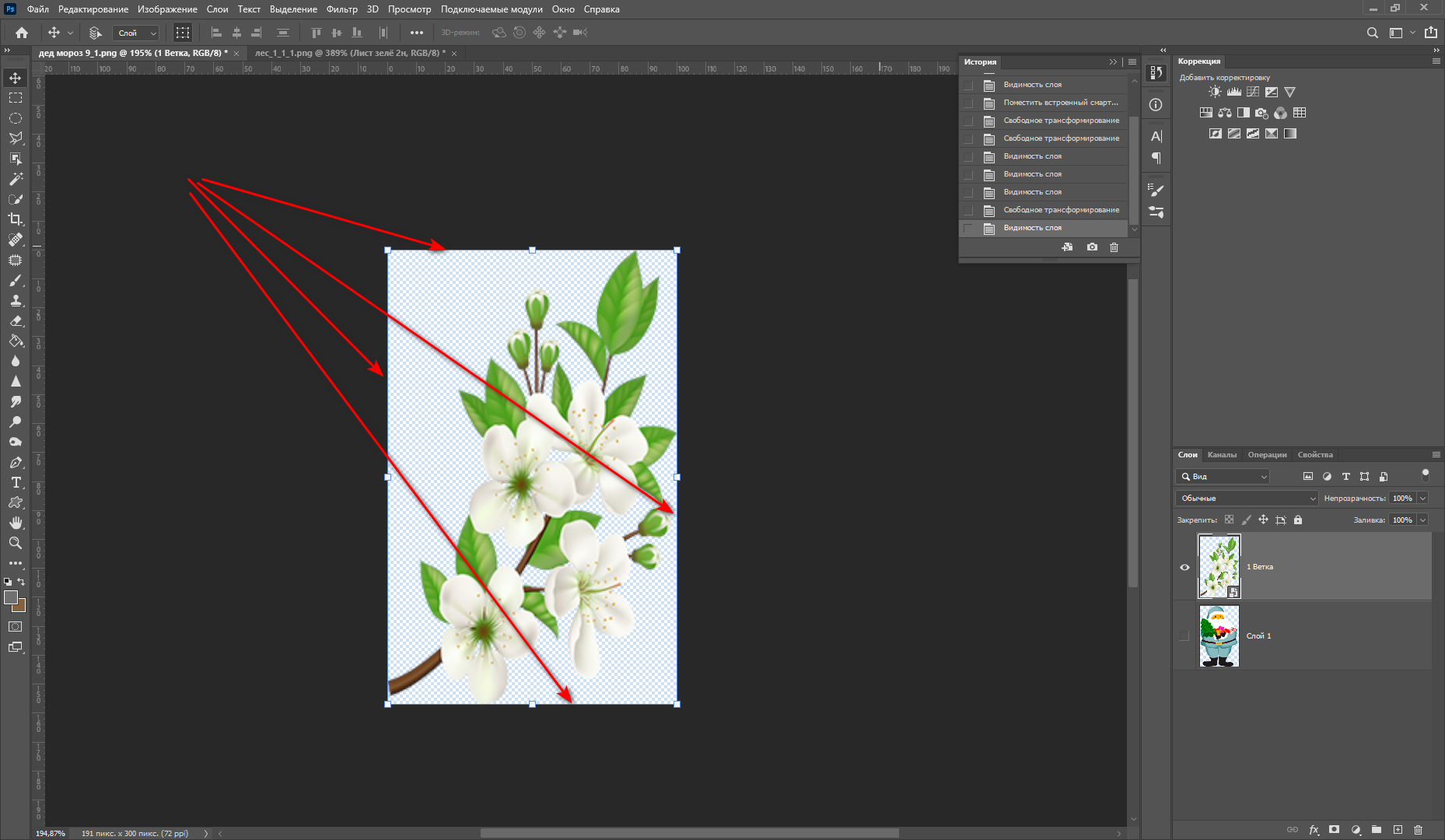
Task: Open the 'Изображение' menu
Action: (x=167, y=9)
